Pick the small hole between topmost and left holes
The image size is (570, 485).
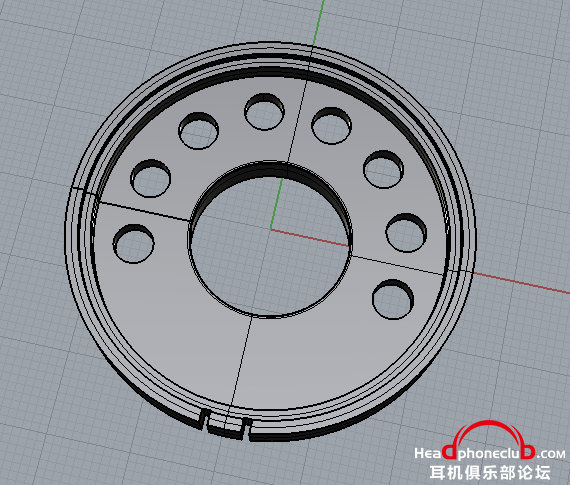point(198,131)
